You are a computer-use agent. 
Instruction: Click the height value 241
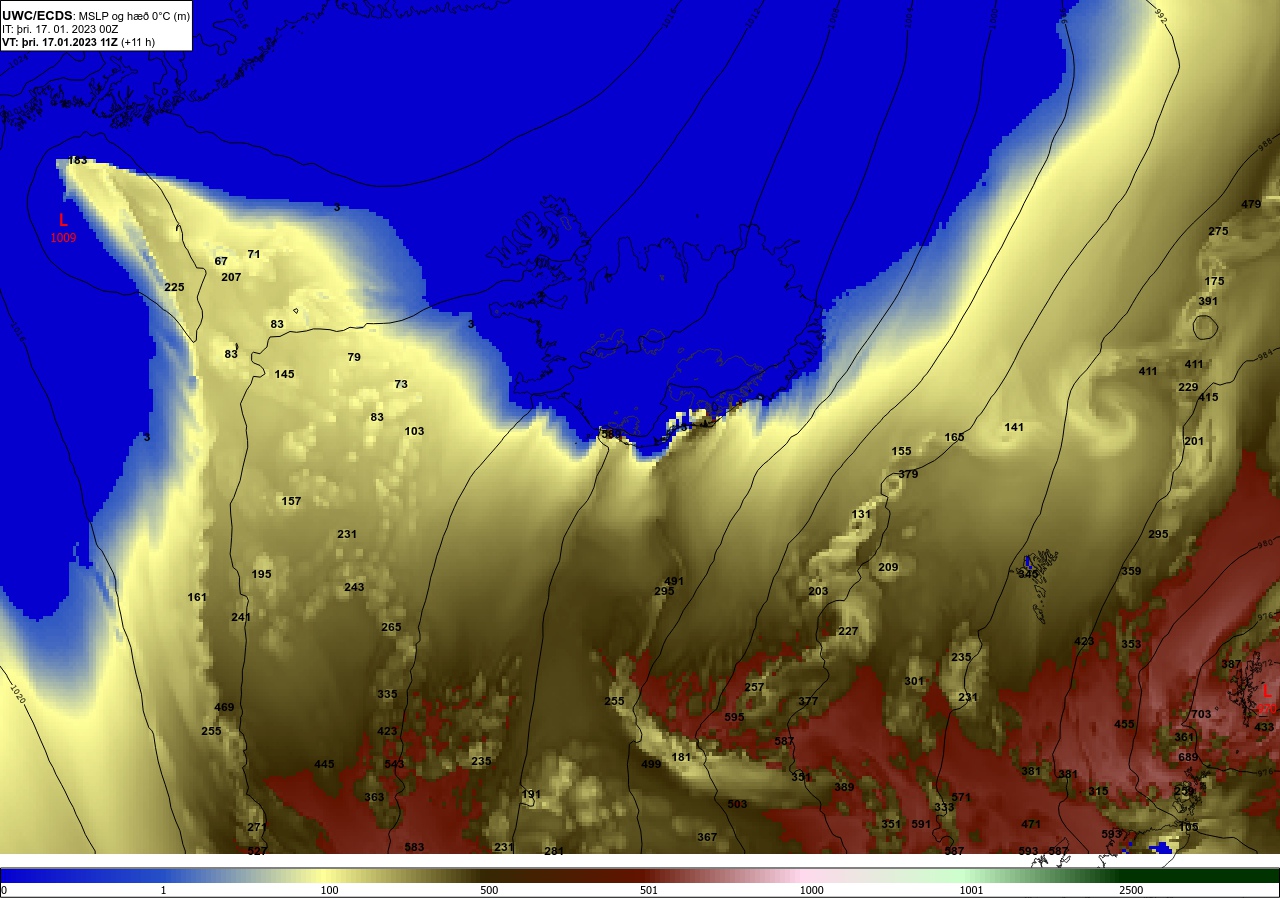click(x=241, y=618)
